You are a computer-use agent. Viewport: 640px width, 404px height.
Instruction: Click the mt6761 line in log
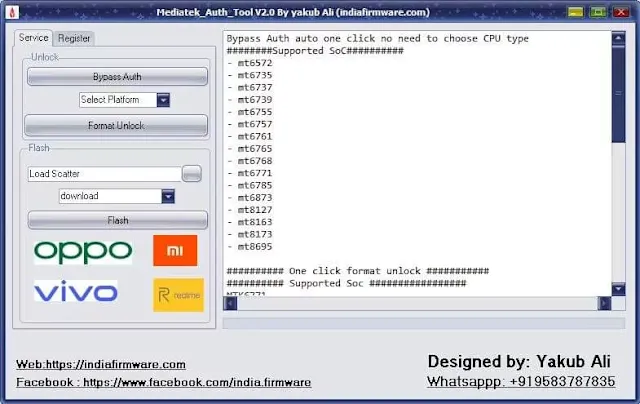pos(249,137)
